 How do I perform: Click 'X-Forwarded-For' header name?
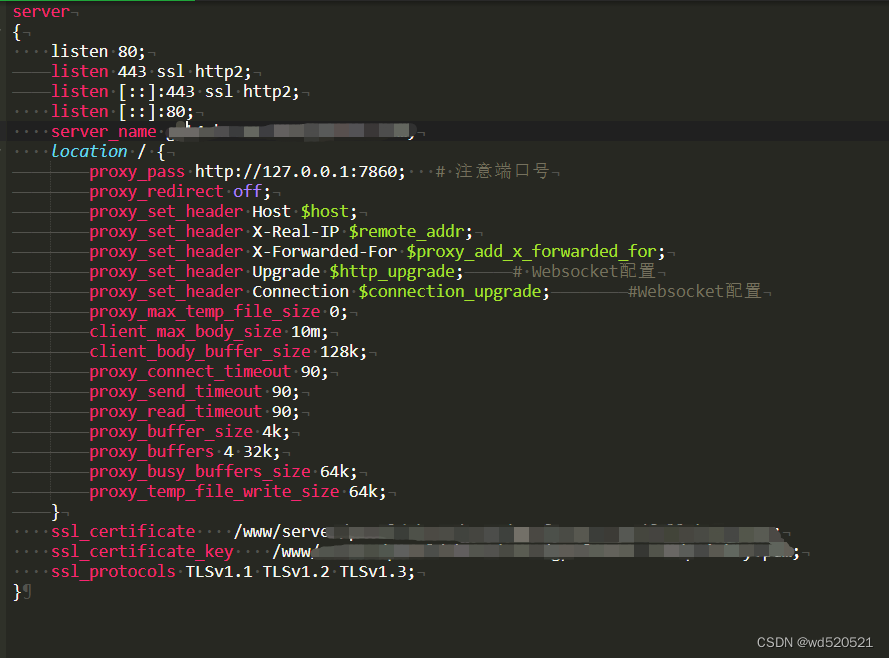[324, 252]
